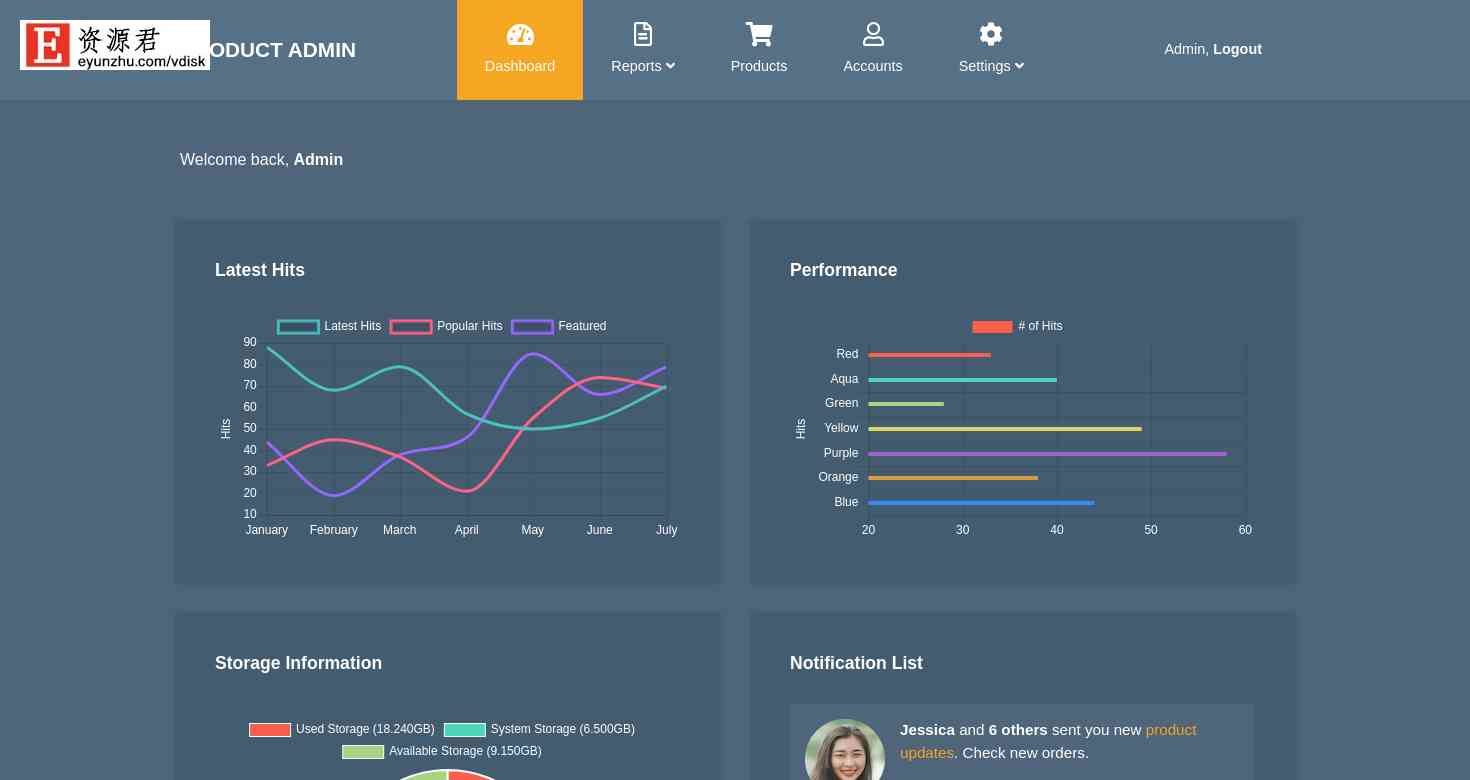1470x780 pixels.
Task: Toggle the # of Hits legend
Action: [x=1017, y=327]
